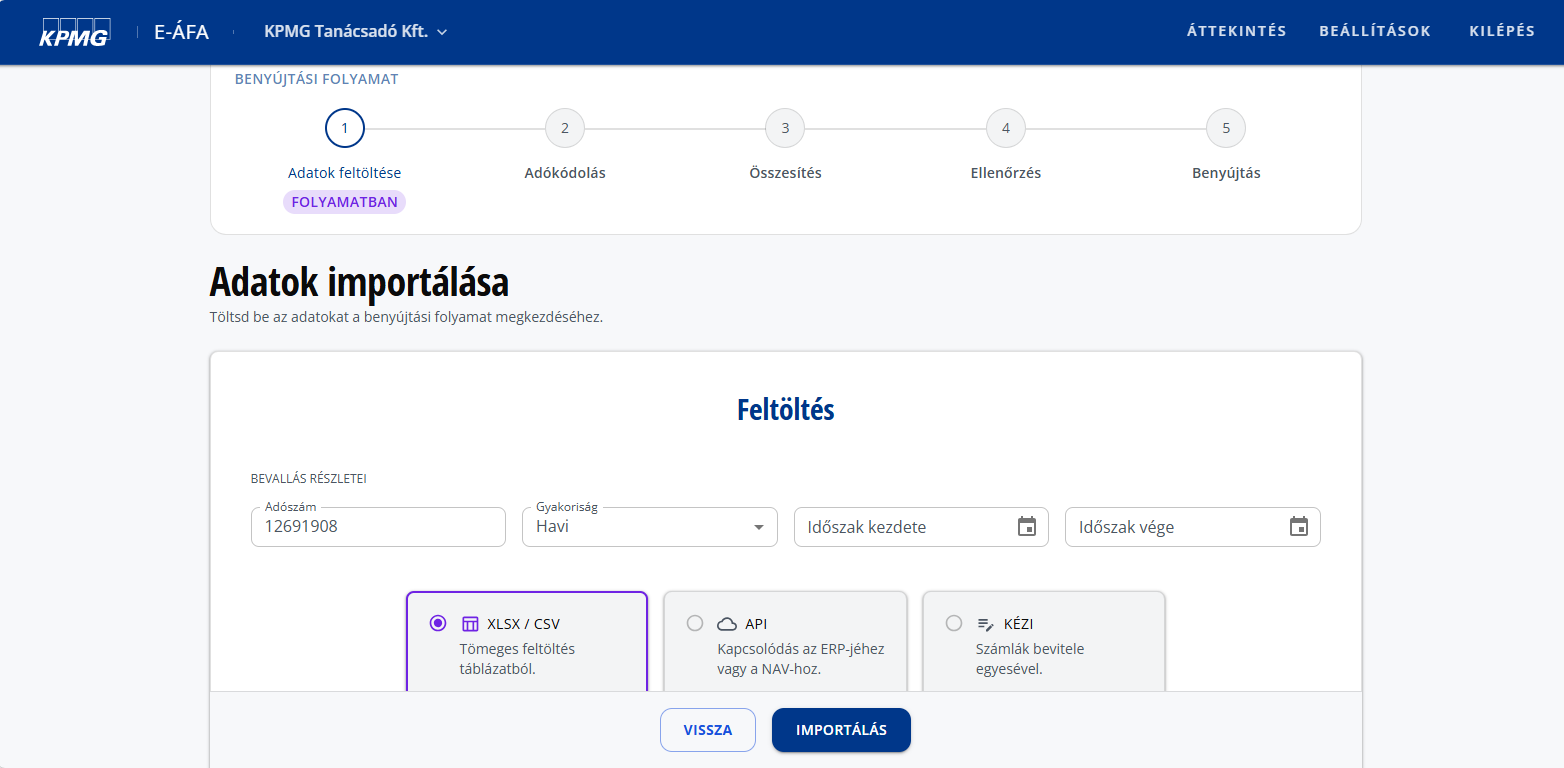Image resolution: width=1564 pixels, height=768 pixels.
Task: Click the IMPORTÁLÁS button
Action: [x=842, y=730]
